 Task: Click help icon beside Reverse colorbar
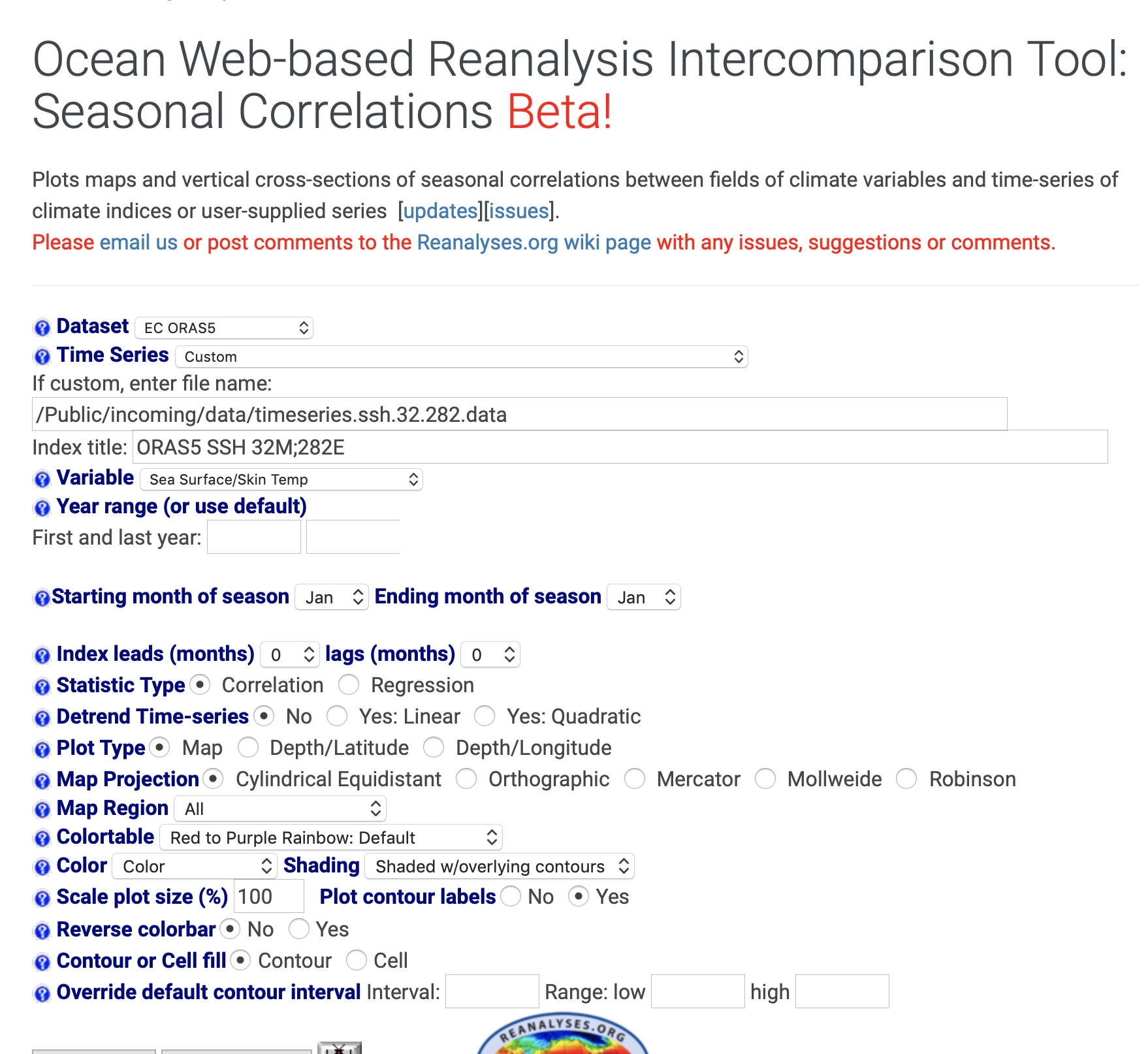click(42, 931)
